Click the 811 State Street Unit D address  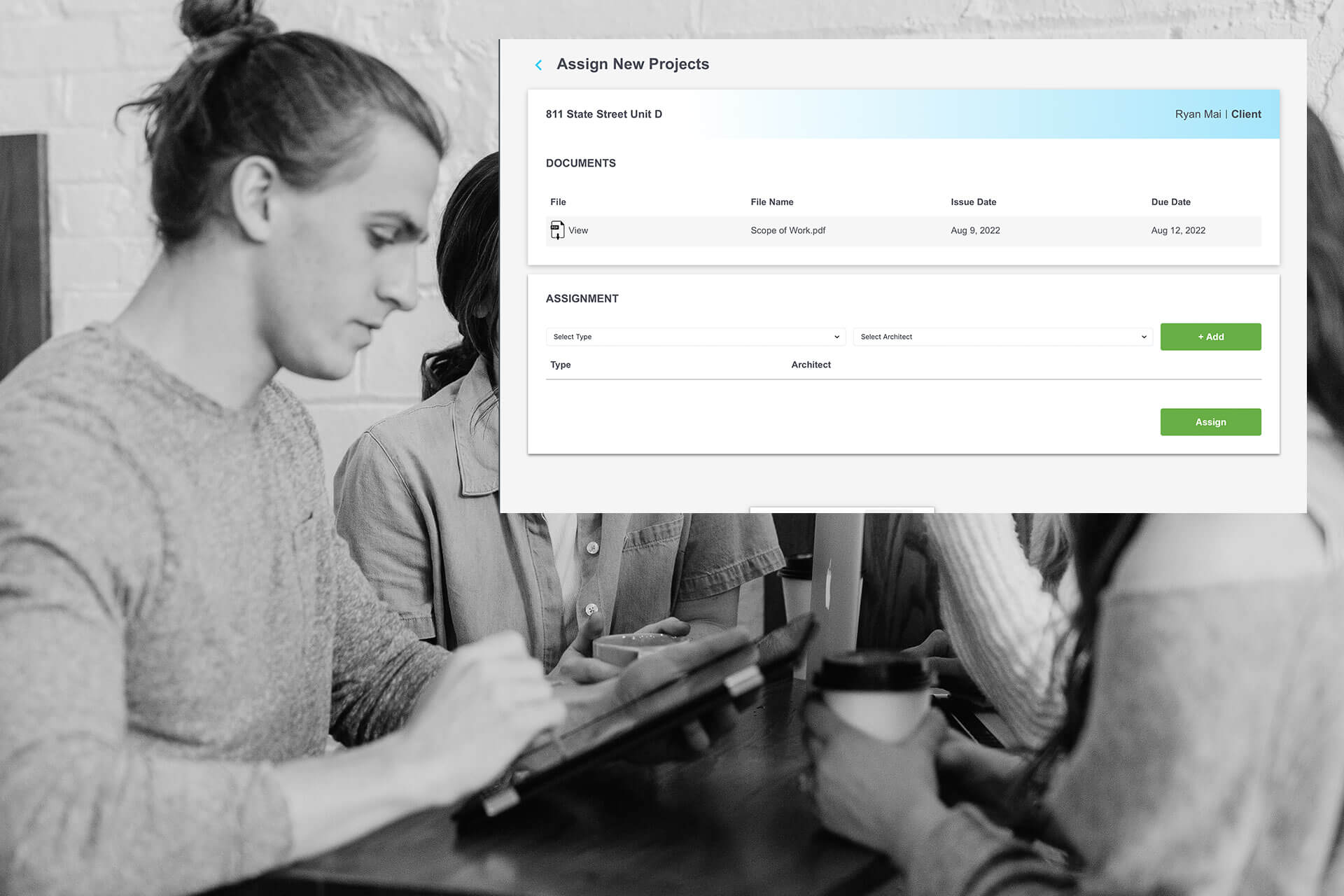pyautogui.click(x=603, y=114)
